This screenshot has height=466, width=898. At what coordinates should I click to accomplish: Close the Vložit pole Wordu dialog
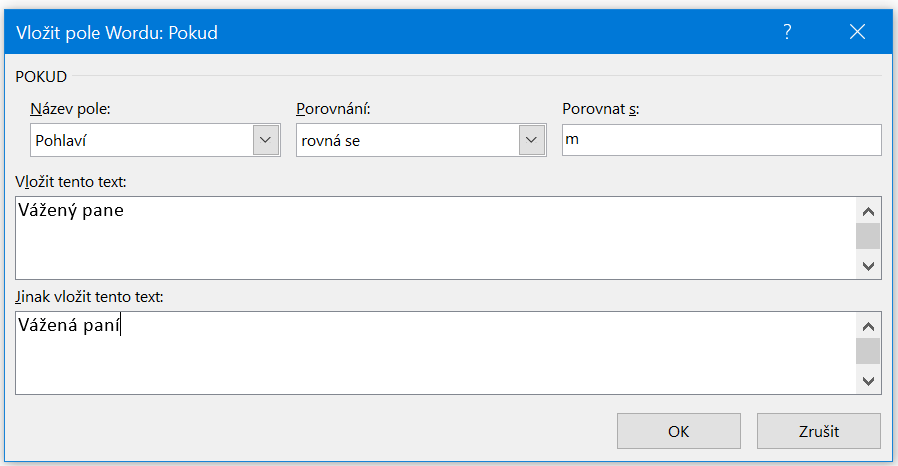pos(857,32)
